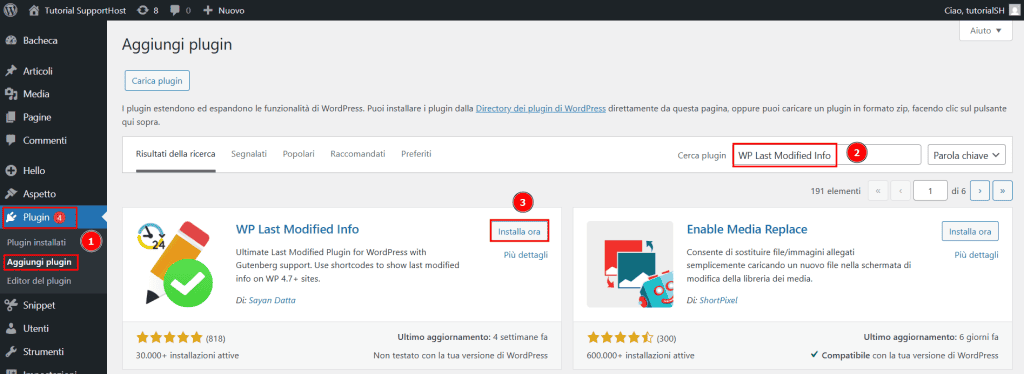Open Parola chiave dropdown

967,155
